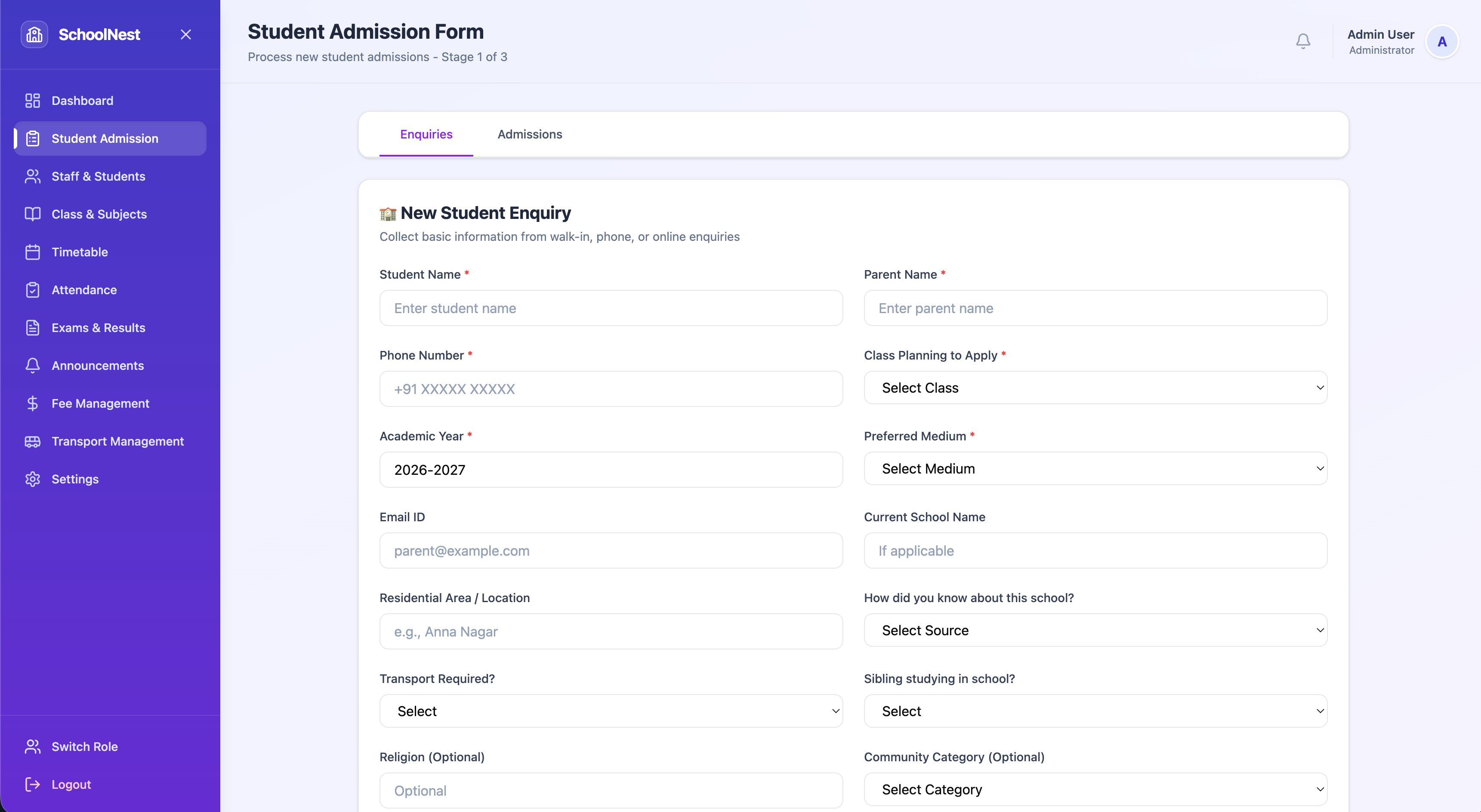Open Exams & Results
This screenshot has height=812, width=1481.
coord(98,328)
